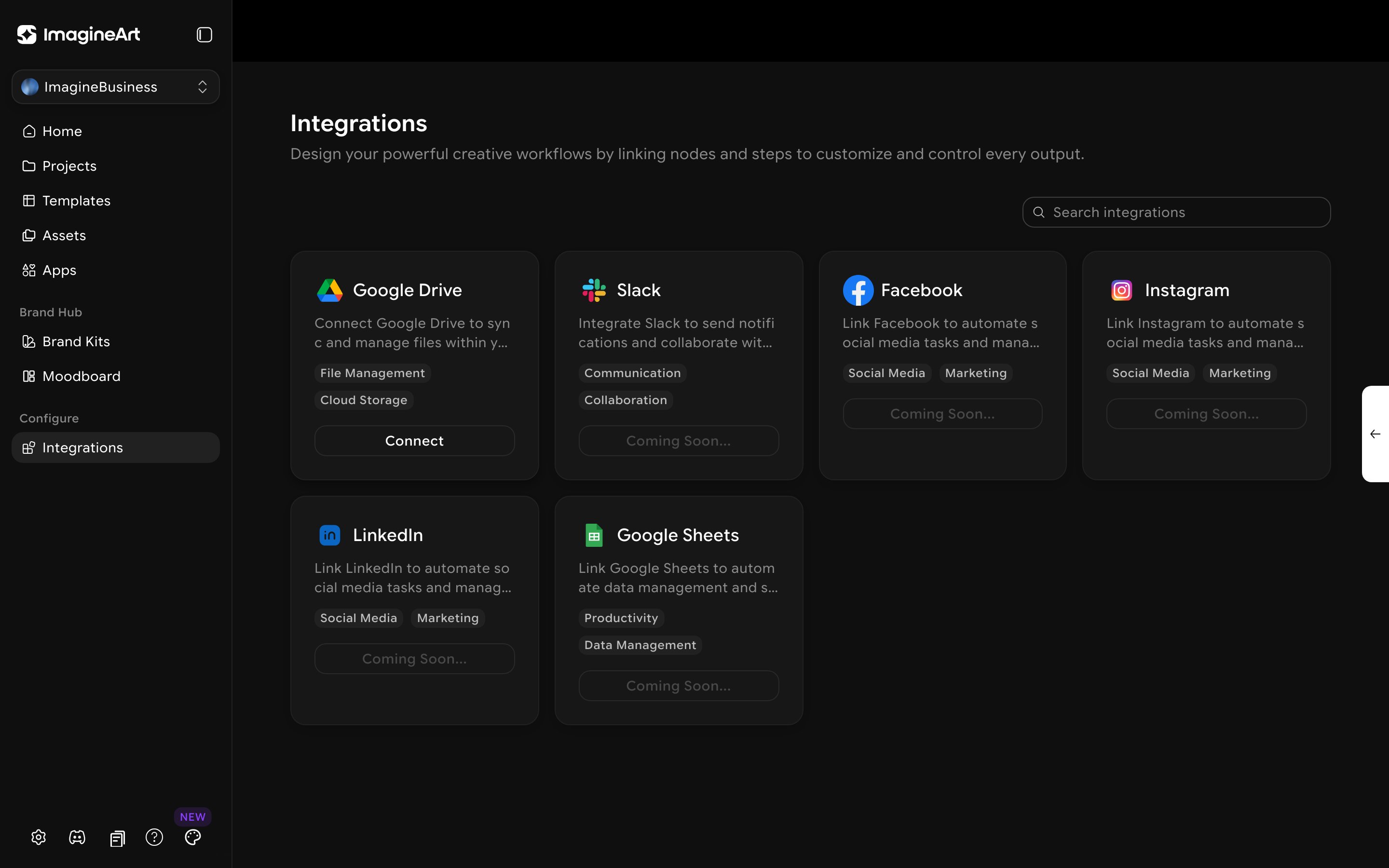Click the Google Drive description text
This screenshot has height=868, width=1389.
[412, 333]
